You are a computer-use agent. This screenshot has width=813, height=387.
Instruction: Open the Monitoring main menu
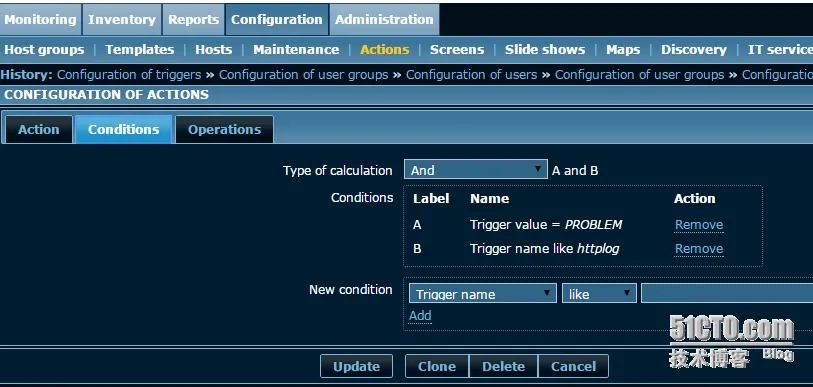pos(40,20)
